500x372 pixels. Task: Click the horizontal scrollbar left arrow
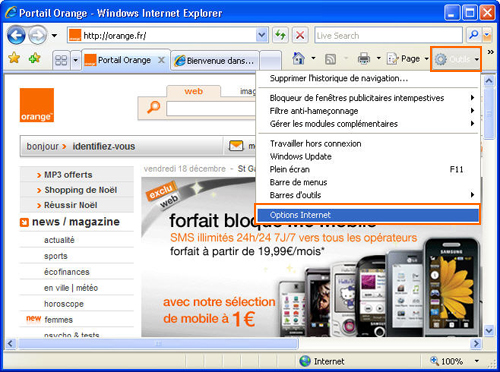coord(11,343)
